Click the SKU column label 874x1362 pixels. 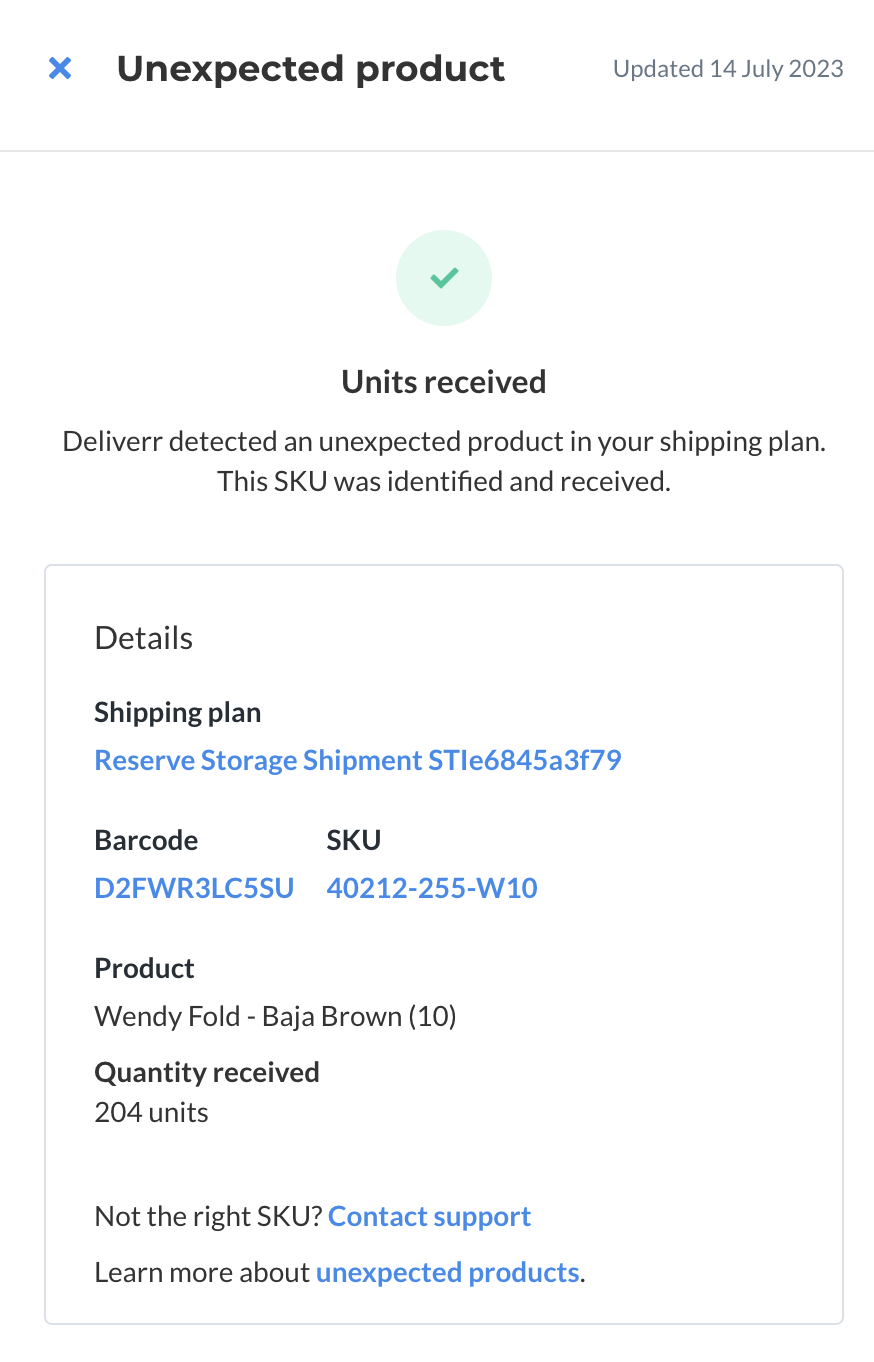(354, 840)
